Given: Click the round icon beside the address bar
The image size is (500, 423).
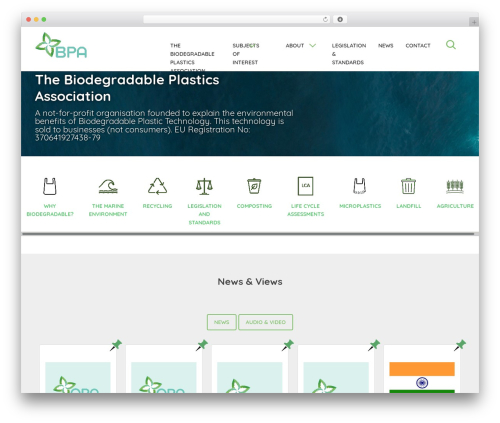Looking at the screenshot, I should click(340, 20).
